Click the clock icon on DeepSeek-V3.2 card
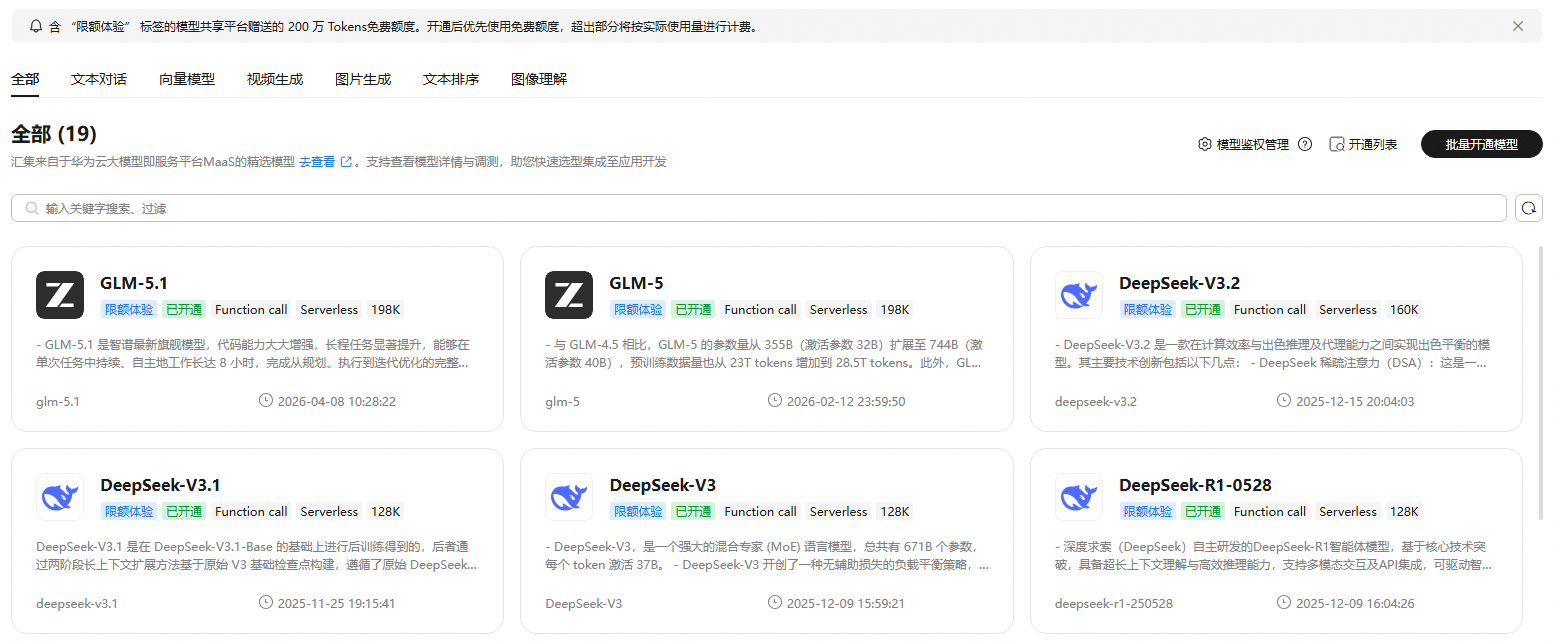This screenshot has height=642, width=1555. [1284, 401]
